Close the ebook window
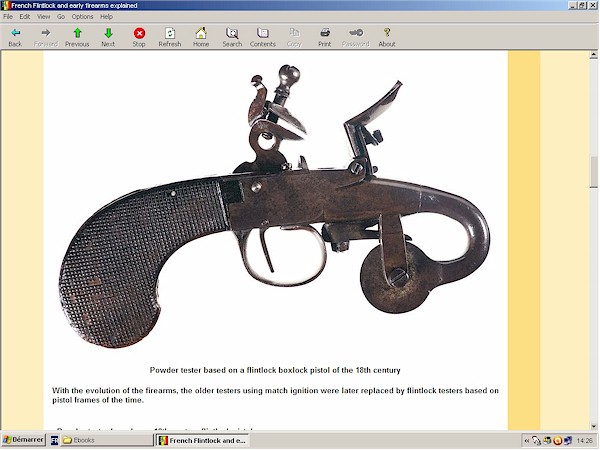 [x=592, y=5]
